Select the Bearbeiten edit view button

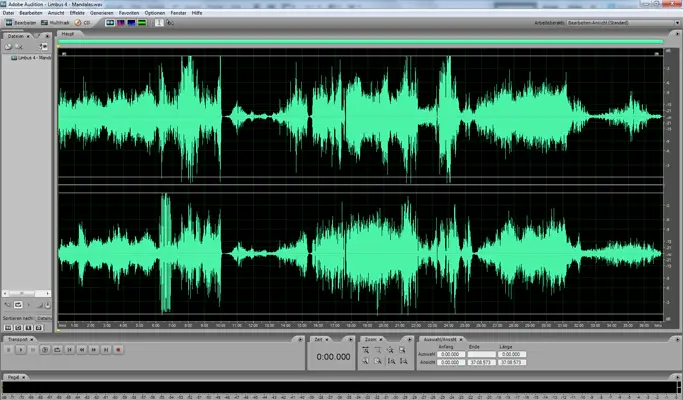(x=18, y=22)
